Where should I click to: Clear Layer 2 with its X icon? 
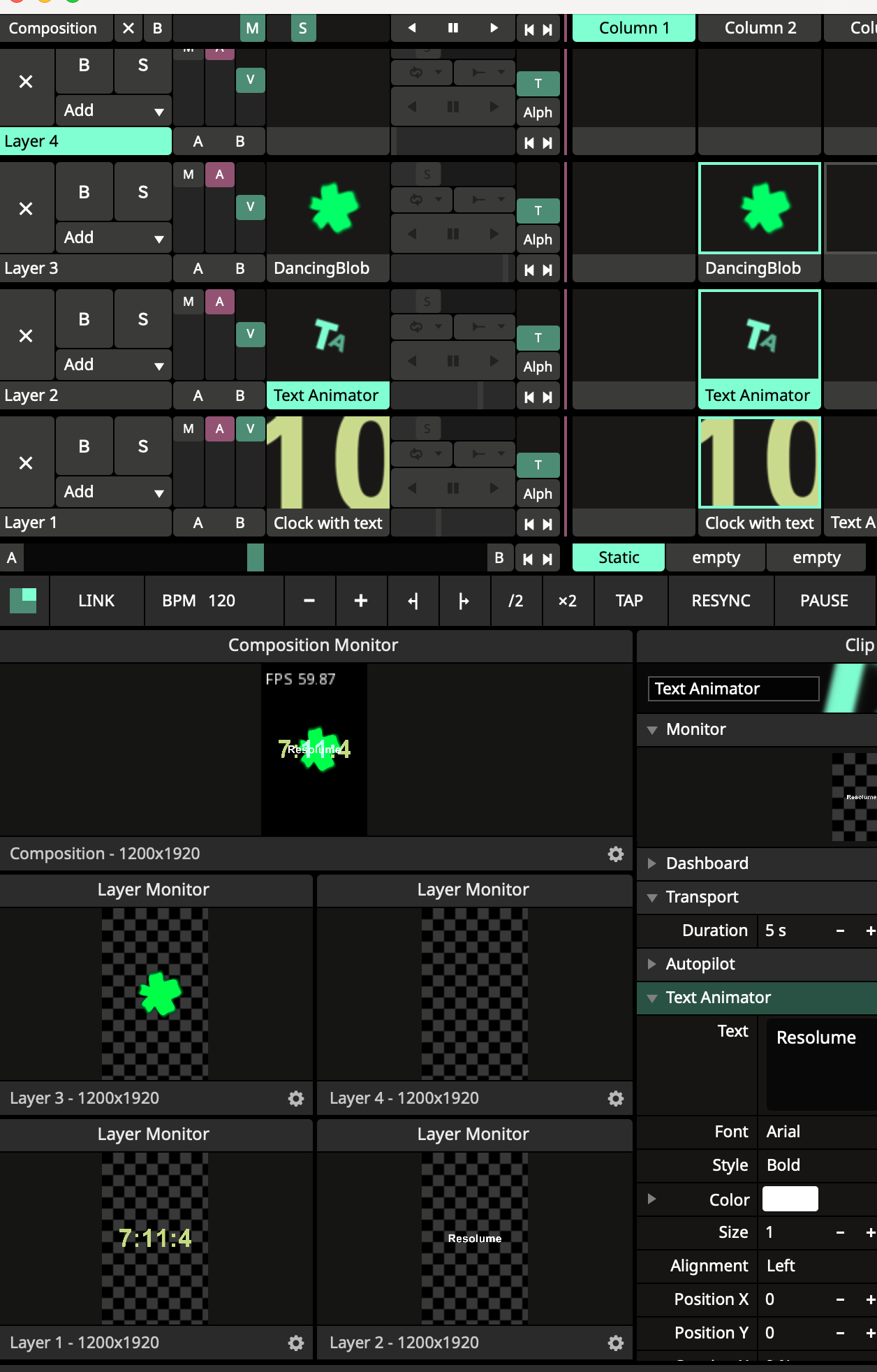[x=26, y=336]
